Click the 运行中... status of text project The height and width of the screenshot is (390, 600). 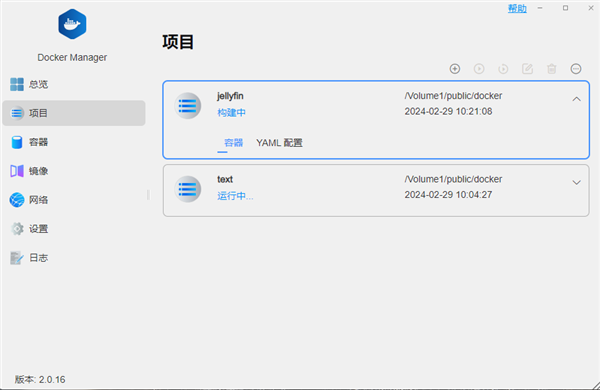[235, 196]
